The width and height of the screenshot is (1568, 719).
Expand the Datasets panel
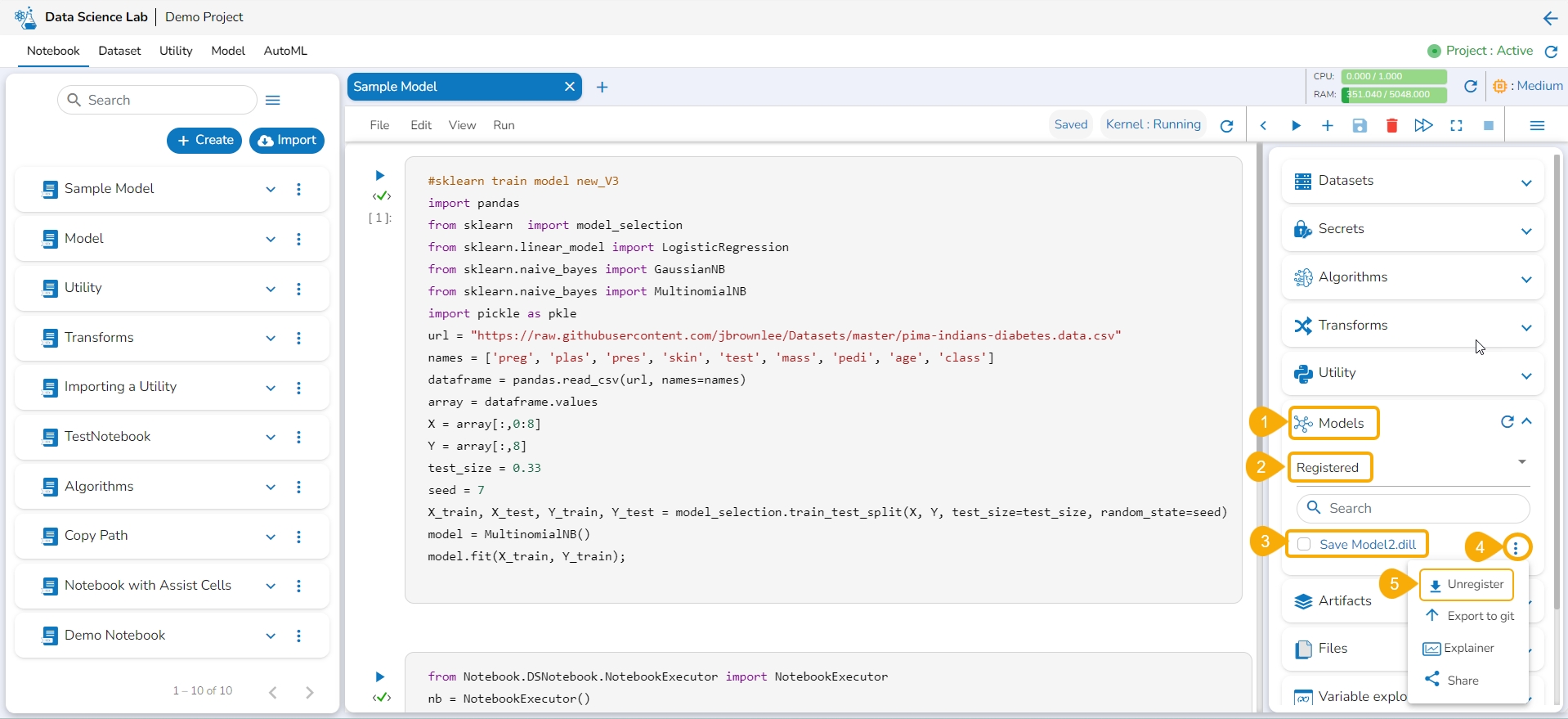point(1525,182)
